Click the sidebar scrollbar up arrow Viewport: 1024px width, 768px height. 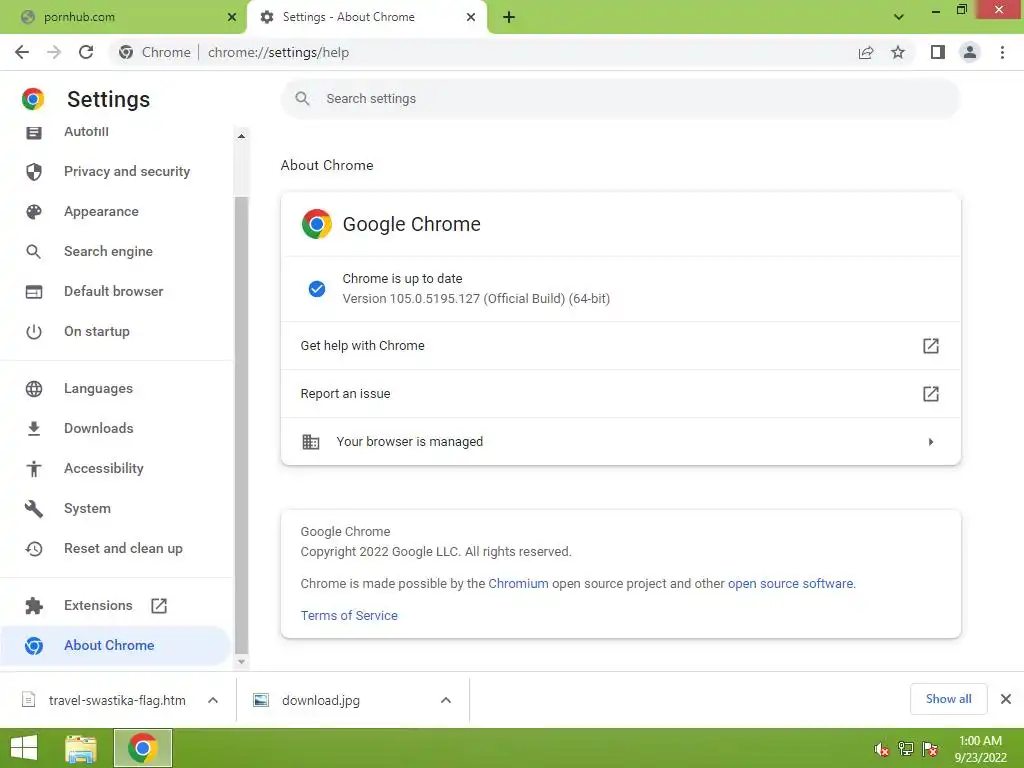[x=241, y=136]
